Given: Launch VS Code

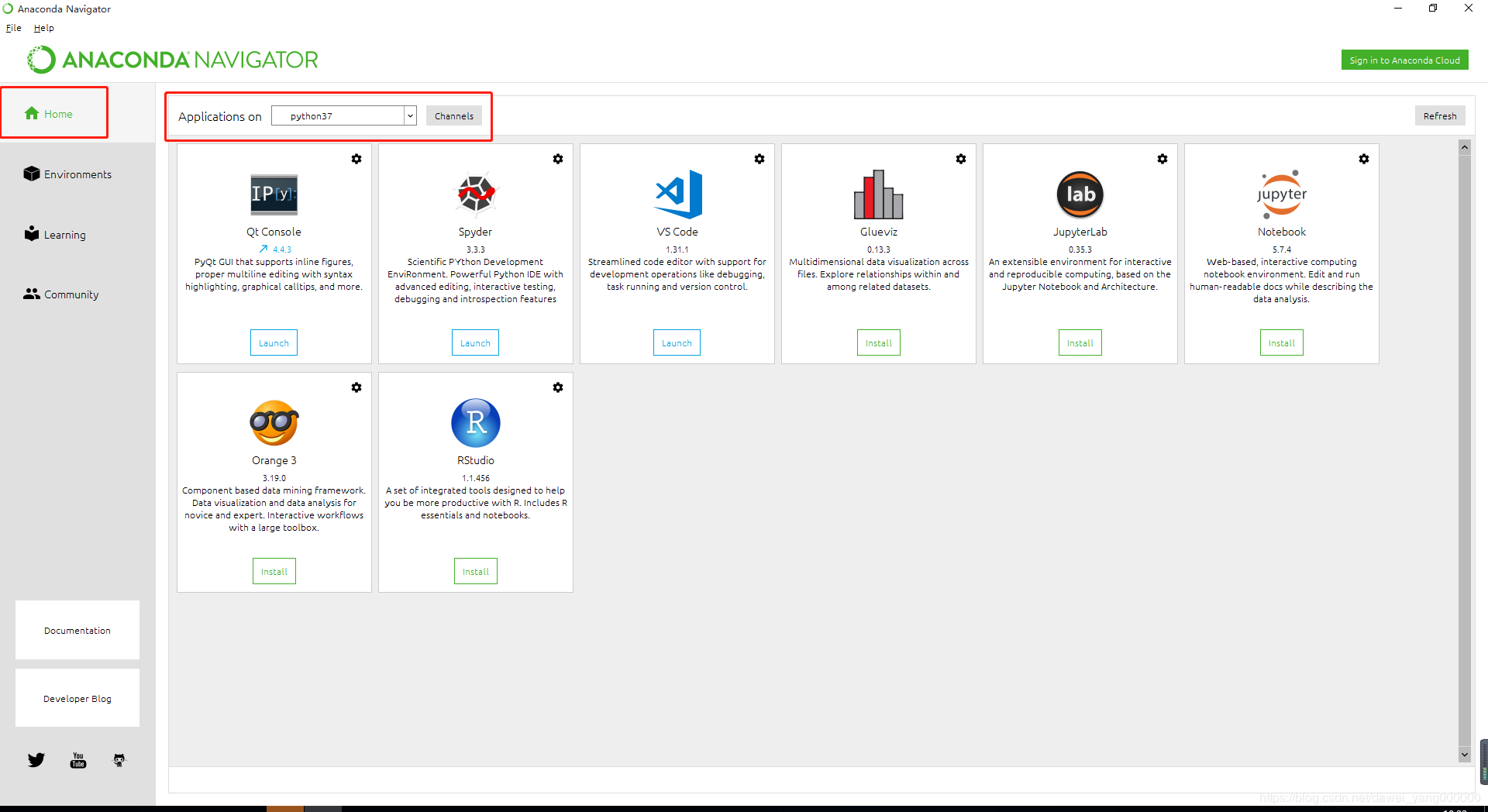Looking at the screenshot, I should pos(677,342).
